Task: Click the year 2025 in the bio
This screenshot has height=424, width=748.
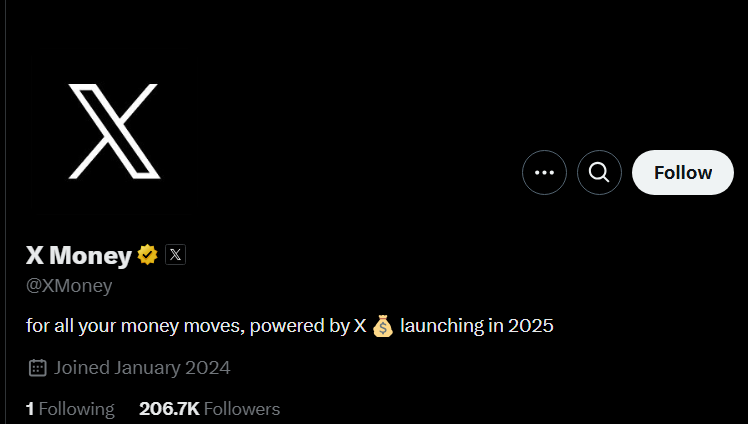Action: tap(529, 326)
